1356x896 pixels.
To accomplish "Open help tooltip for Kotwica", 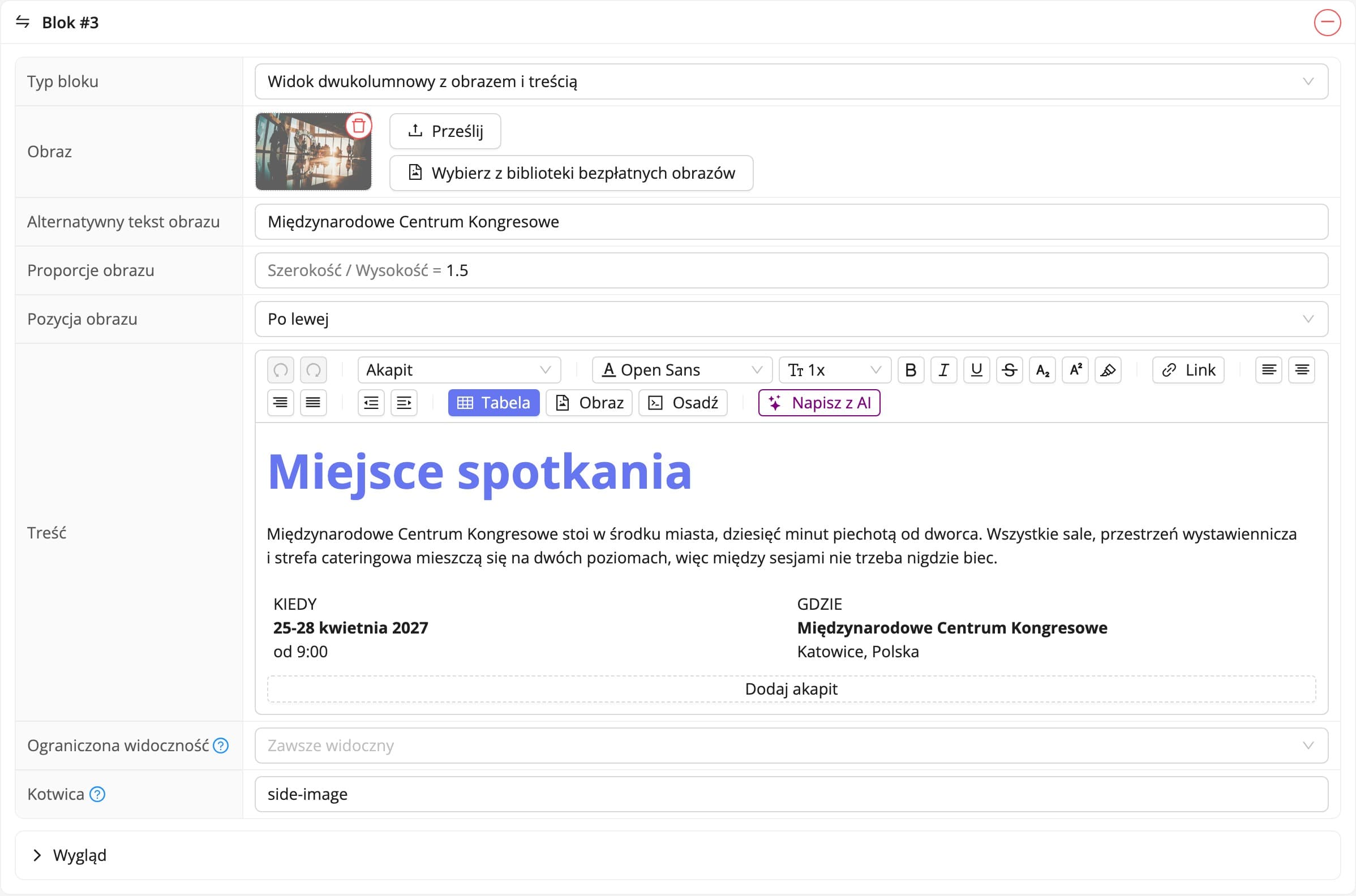I will (x=98, y=794).
